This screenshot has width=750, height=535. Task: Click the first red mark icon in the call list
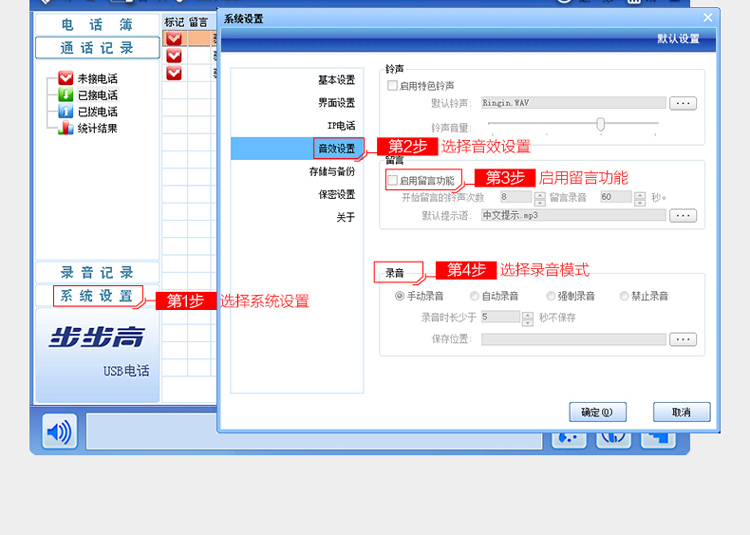pyautogui.click(x=174, y=39)
